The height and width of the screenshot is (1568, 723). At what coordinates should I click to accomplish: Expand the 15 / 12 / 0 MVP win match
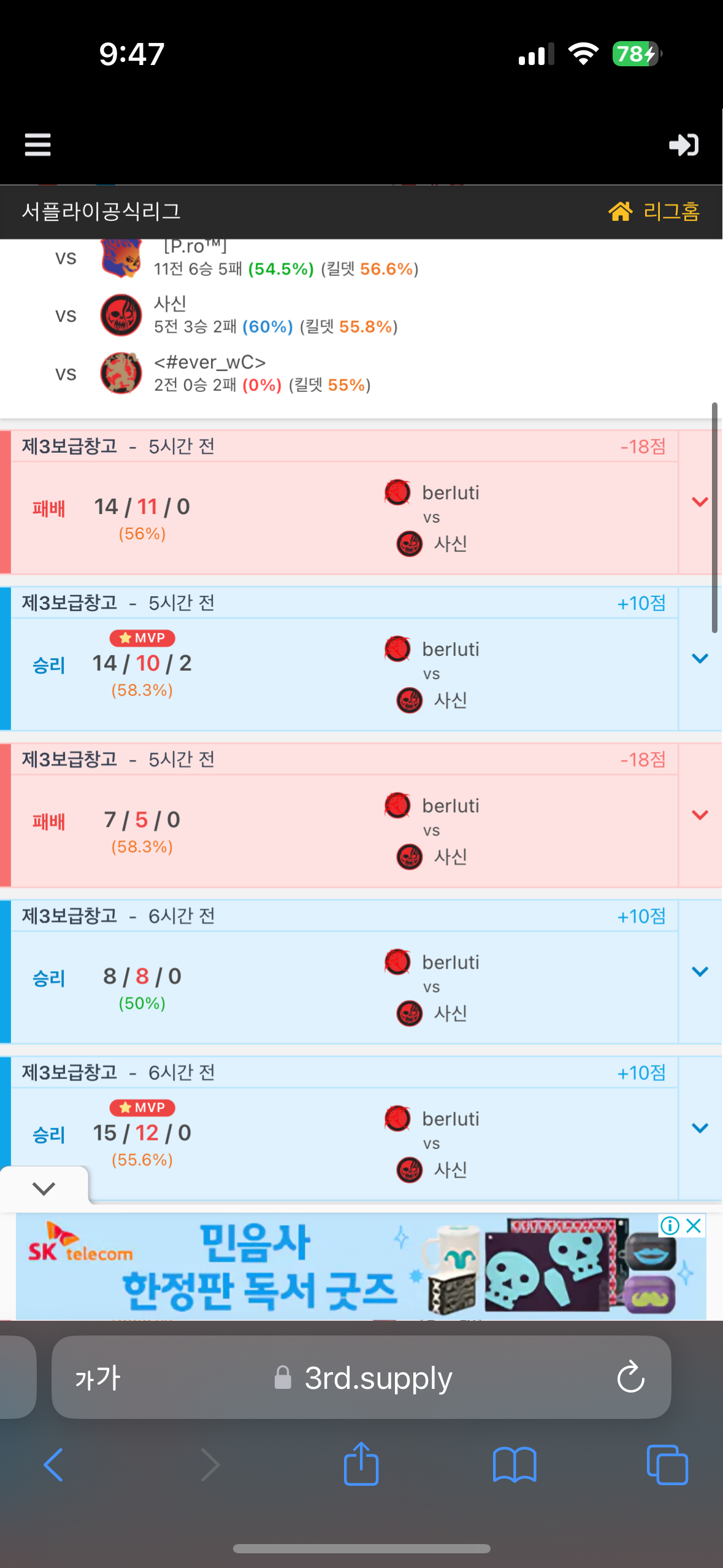(700, 1128)
